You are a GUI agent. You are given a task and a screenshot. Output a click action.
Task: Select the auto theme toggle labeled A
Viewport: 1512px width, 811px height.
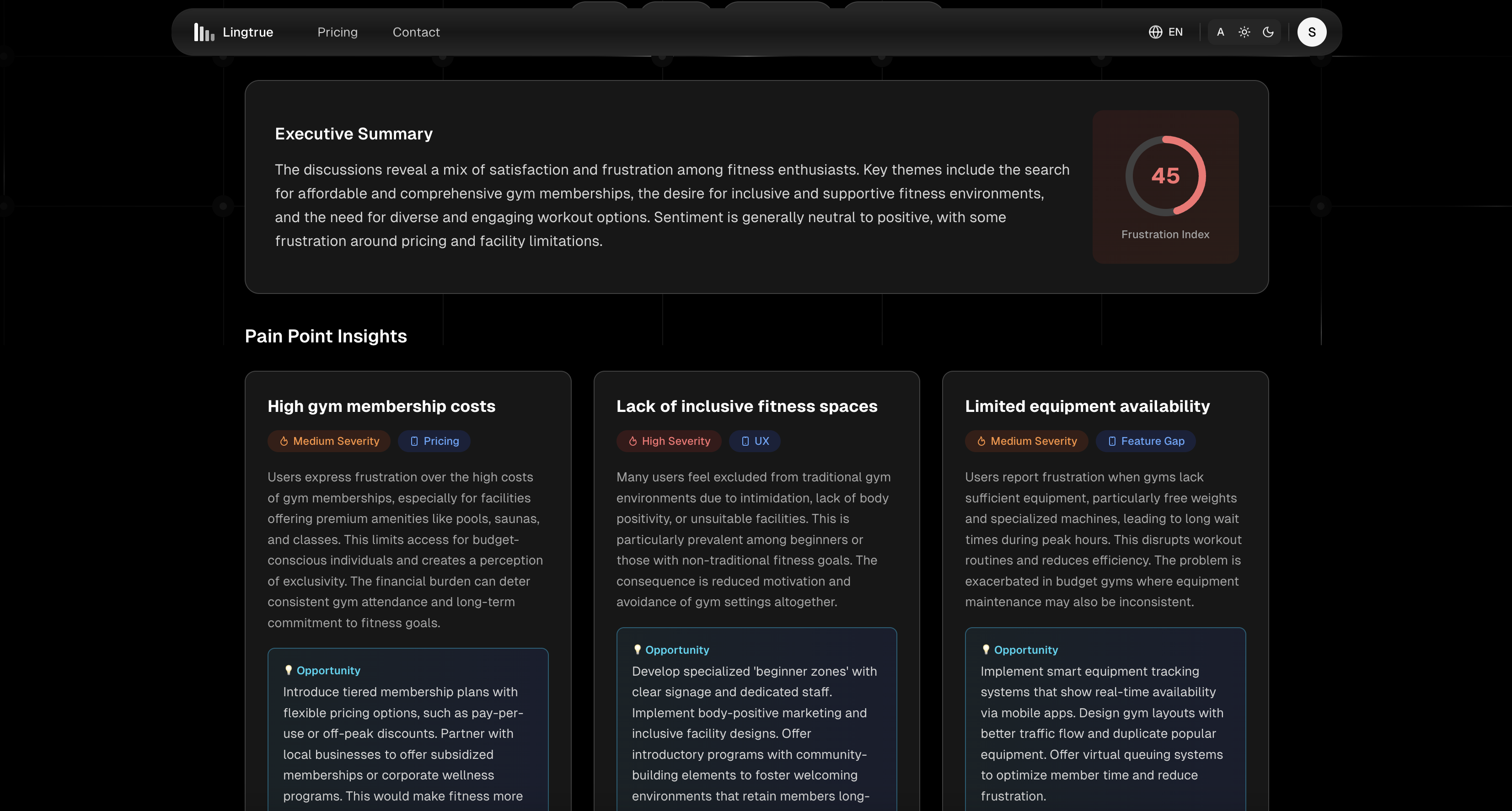tap(1220, 32)
